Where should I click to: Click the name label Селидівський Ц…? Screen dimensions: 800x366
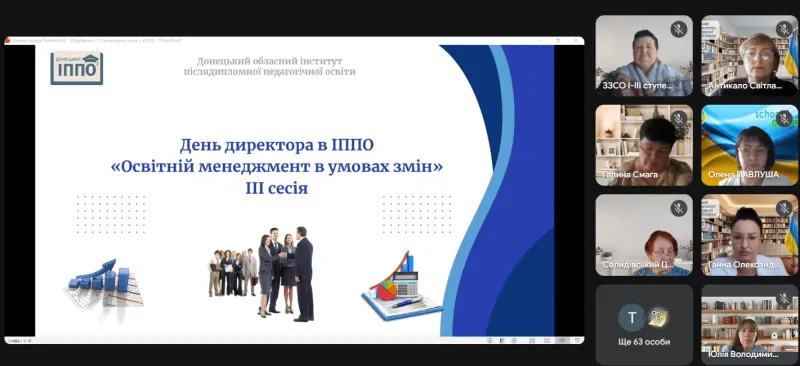pyautogui.click(x=638, y=265)
